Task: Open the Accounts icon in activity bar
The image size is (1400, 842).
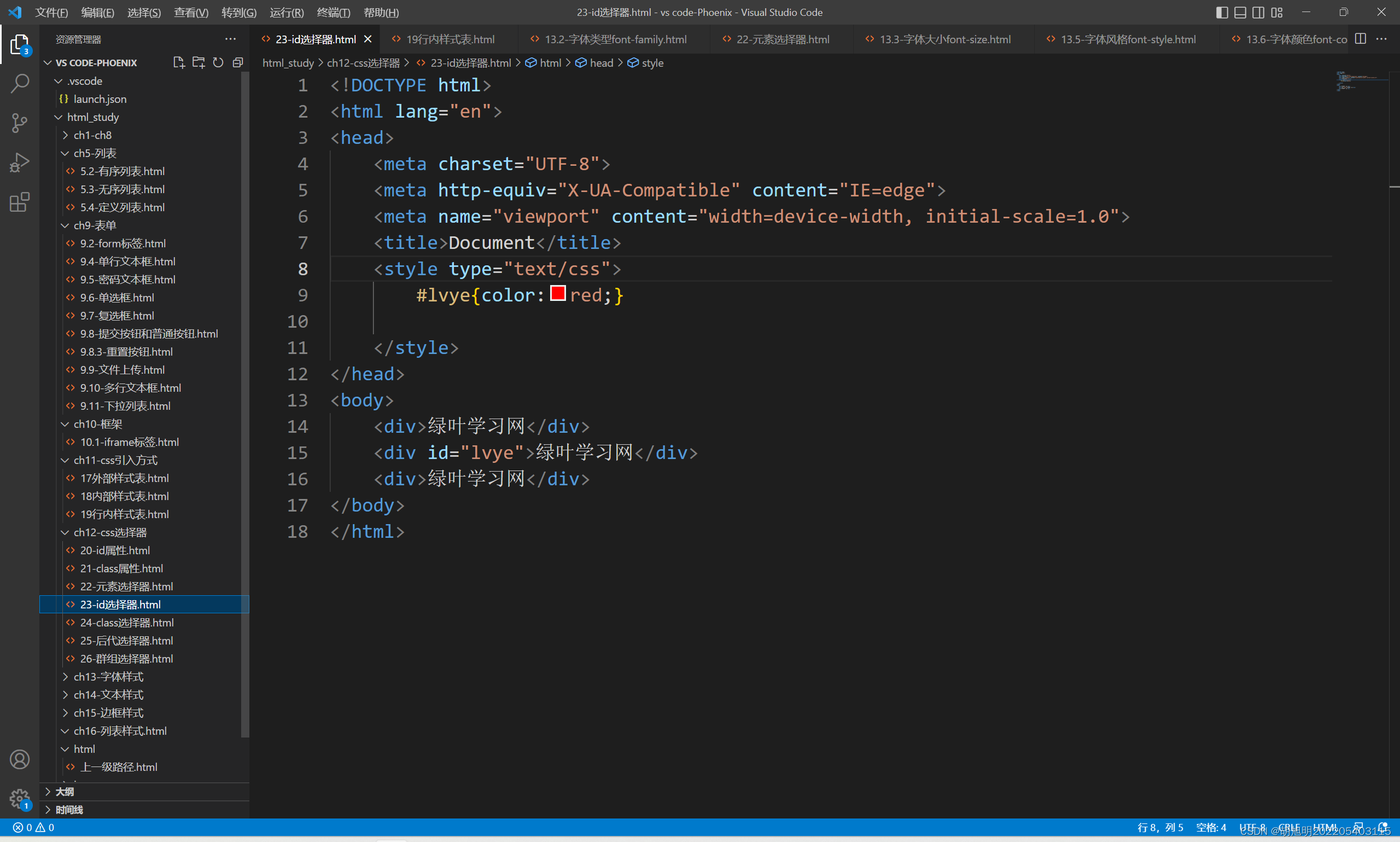Action: [19, 759]
